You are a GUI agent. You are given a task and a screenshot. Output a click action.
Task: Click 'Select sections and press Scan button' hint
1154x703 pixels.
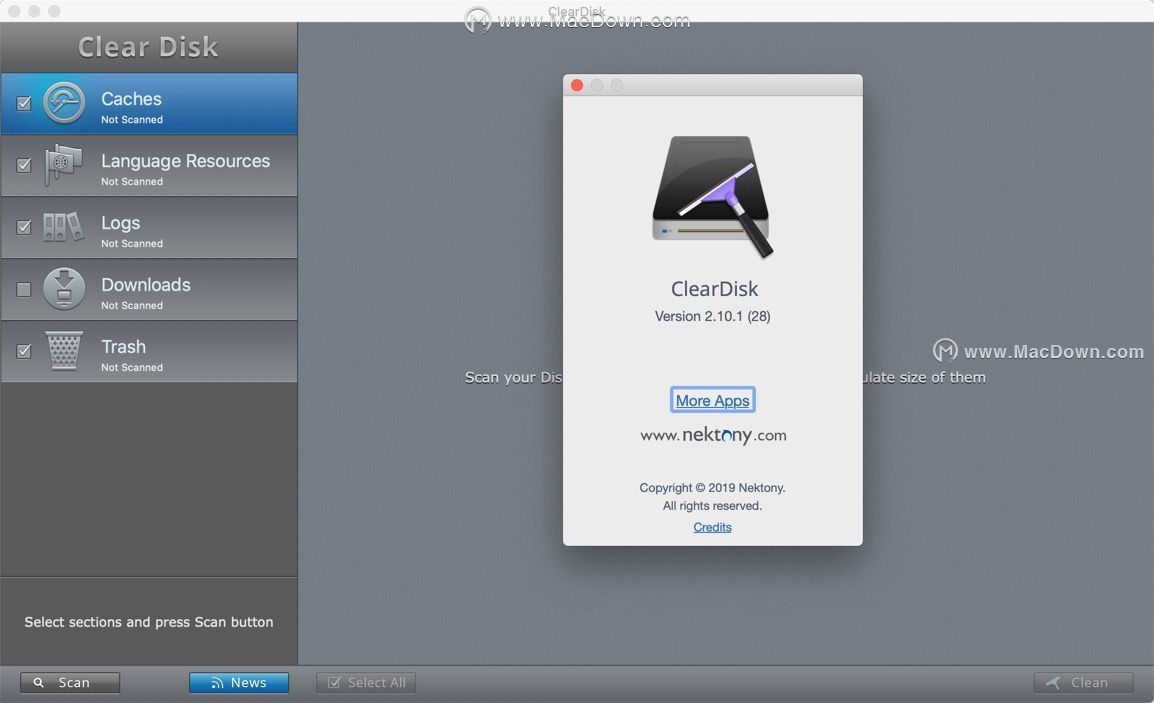pyautogui.click(x=149, y=622)
